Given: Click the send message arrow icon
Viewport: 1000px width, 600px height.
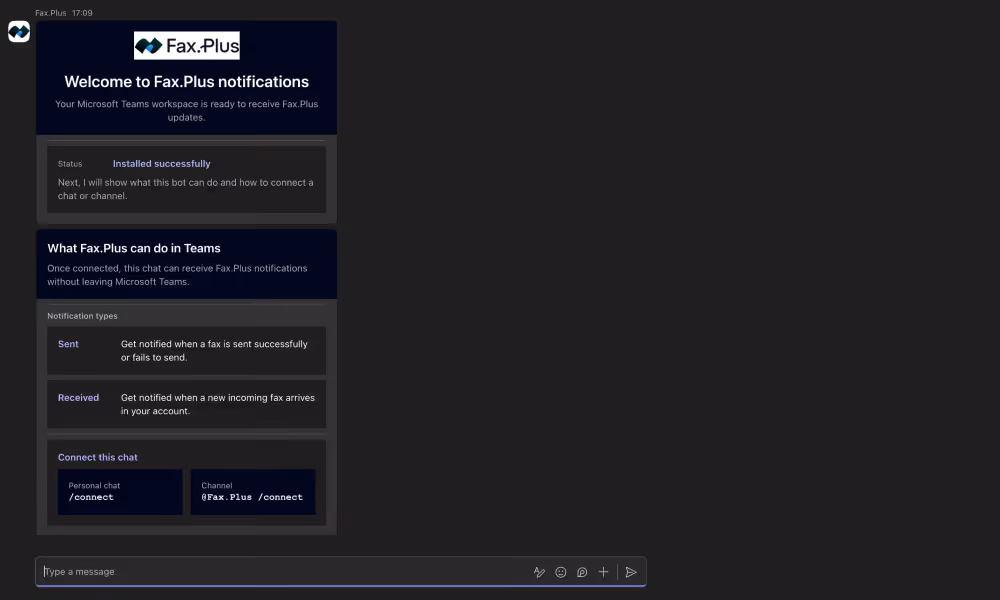Looking at the screenshot, I should click(631, 572).
